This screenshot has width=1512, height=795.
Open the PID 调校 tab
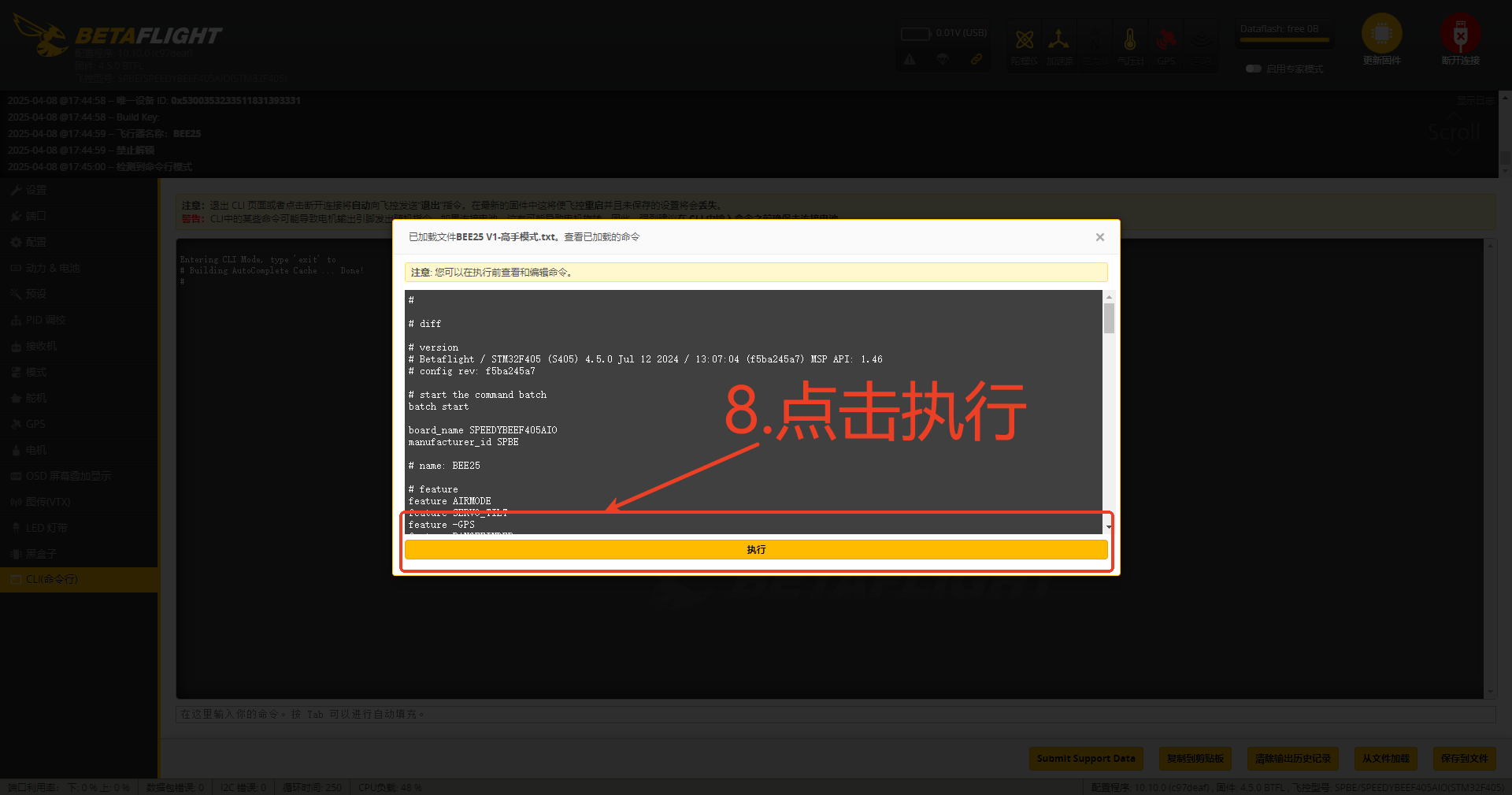tap(79, 320)
